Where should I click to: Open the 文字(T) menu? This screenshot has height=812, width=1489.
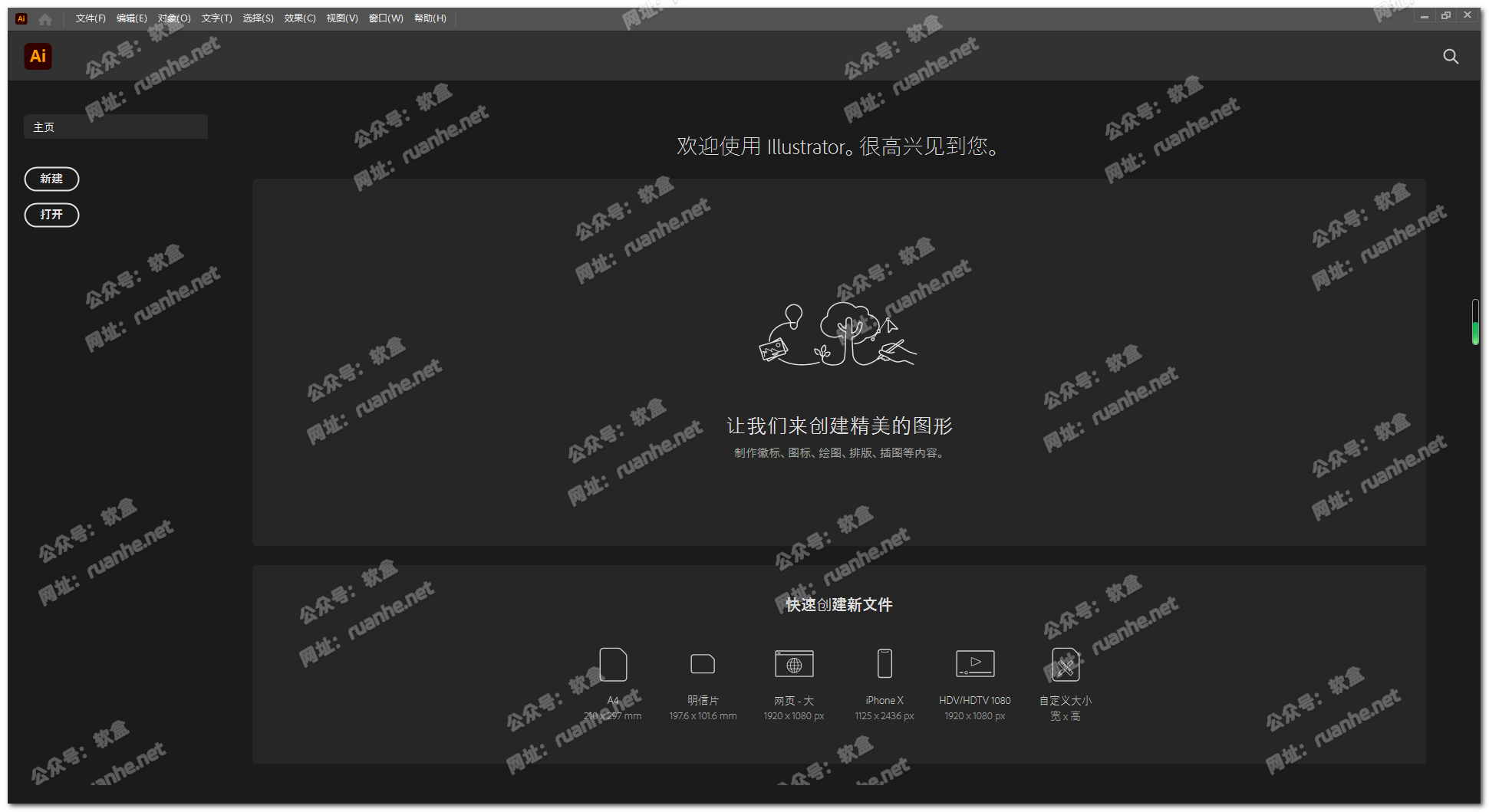216,18
